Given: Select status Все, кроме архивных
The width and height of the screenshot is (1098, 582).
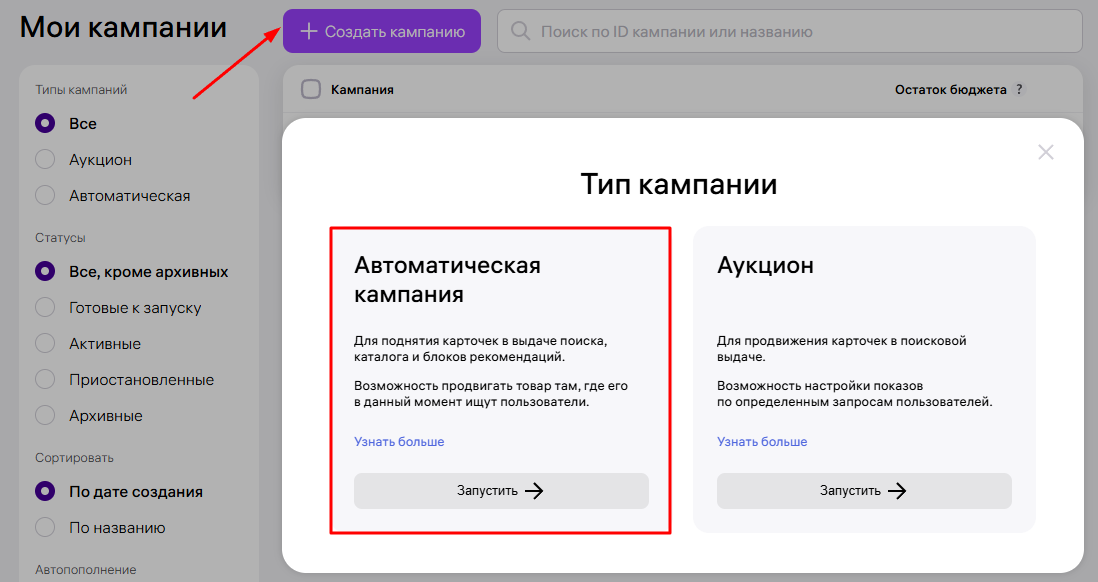Looking at the screenshot, I should point(45,272).
